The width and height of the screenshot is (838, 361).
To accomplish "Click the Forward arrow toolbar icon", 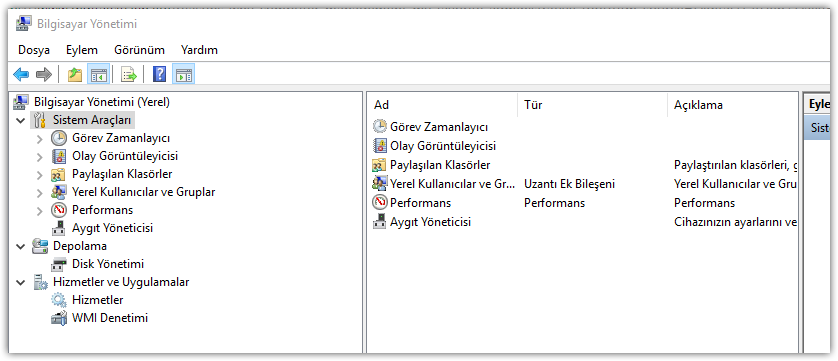I will click(x=44, y=74).
